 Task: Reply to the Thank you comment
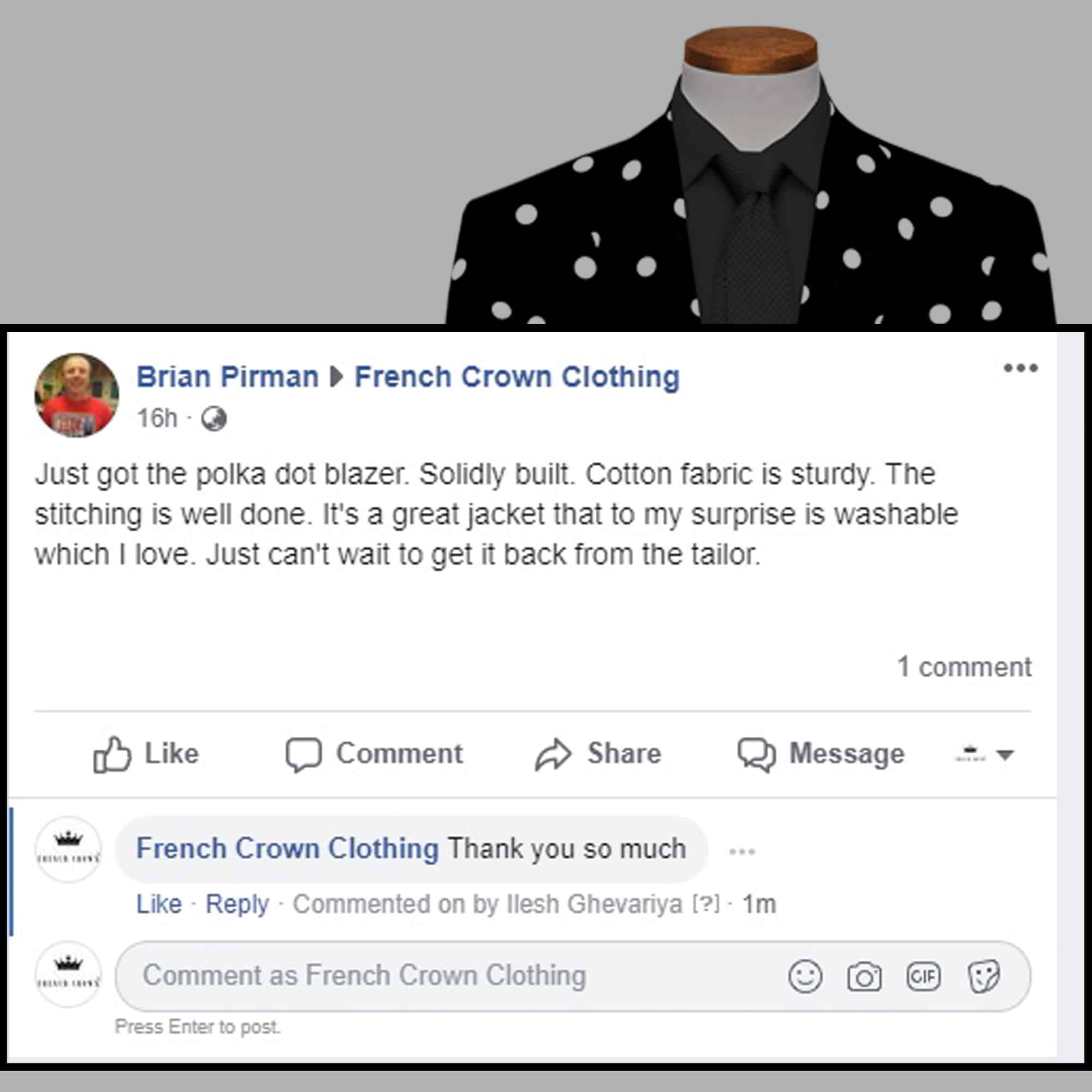point(237,904)
